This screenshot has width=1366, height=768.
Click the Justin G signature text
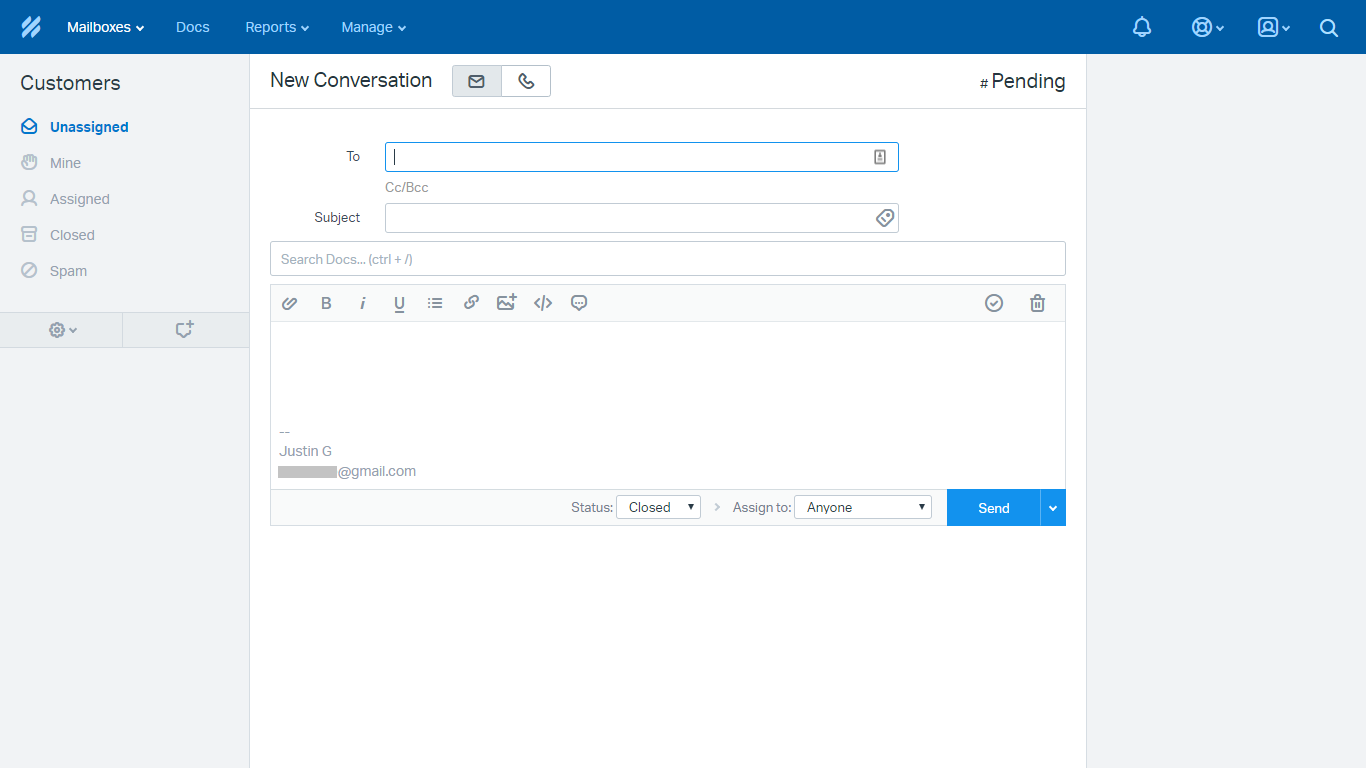(306, 451)
